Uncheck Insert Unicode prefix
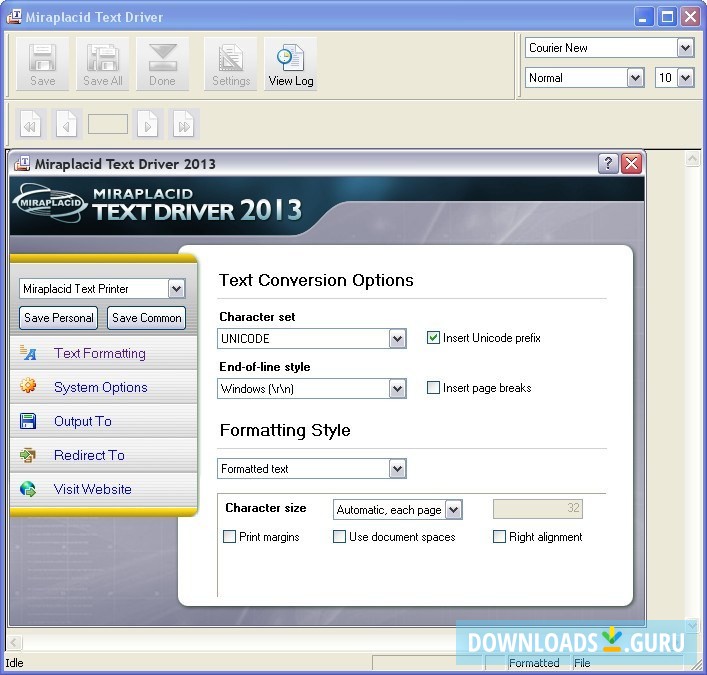 pyautogui.click(x=433, y=337)
